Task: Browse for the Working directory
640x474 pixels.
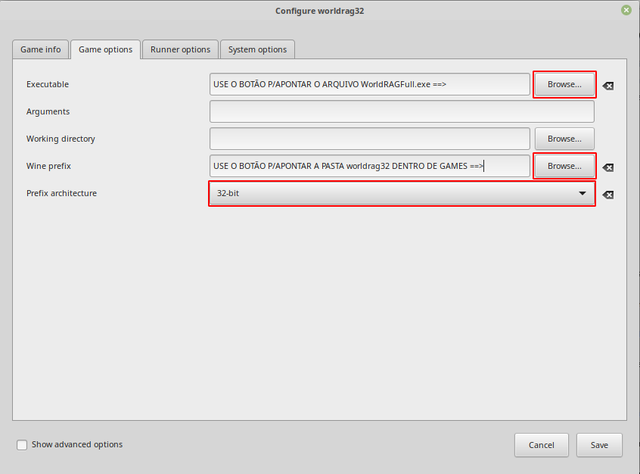Action: coord(564,139)
